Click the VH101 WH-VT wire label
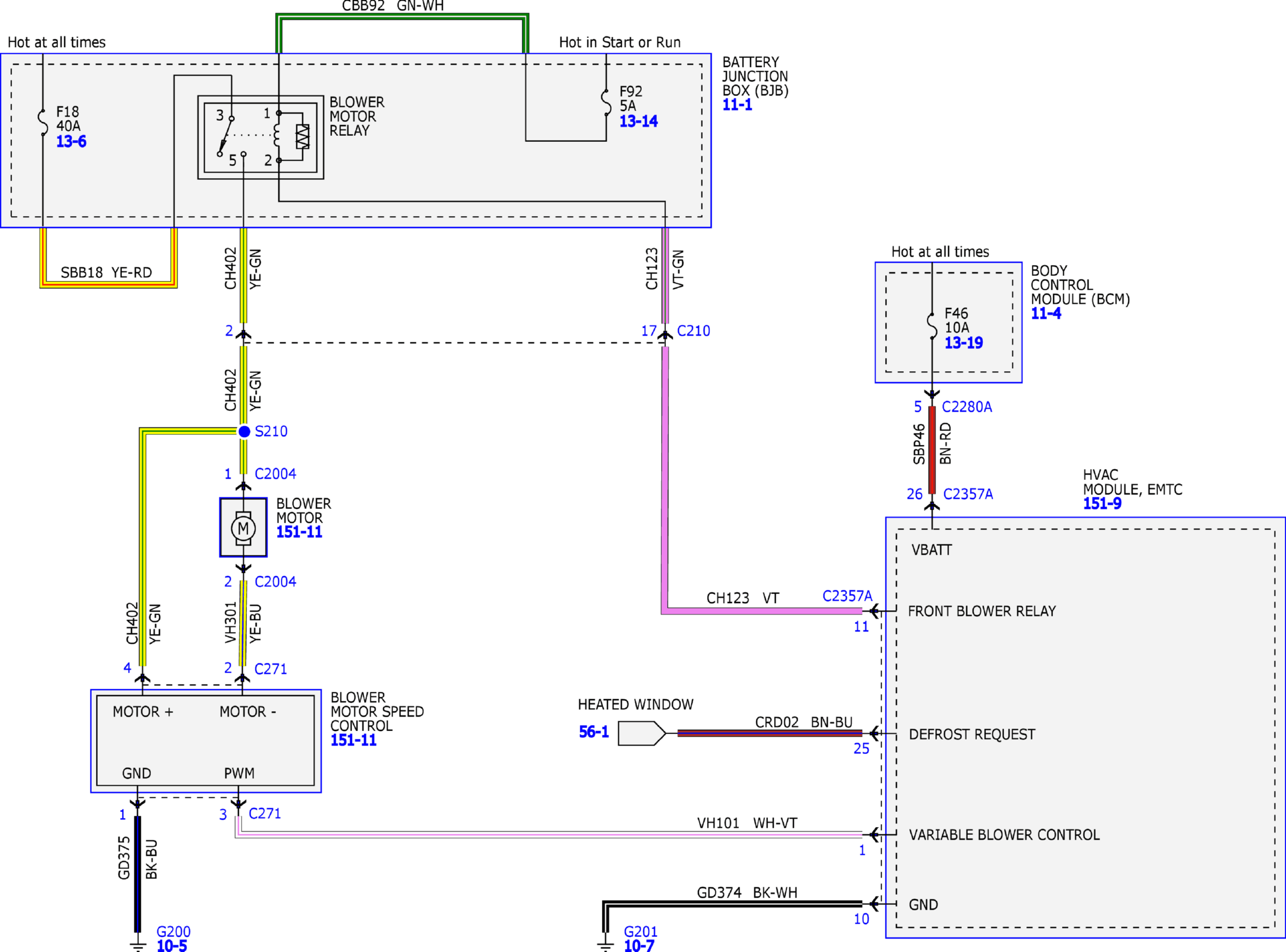 747,823
